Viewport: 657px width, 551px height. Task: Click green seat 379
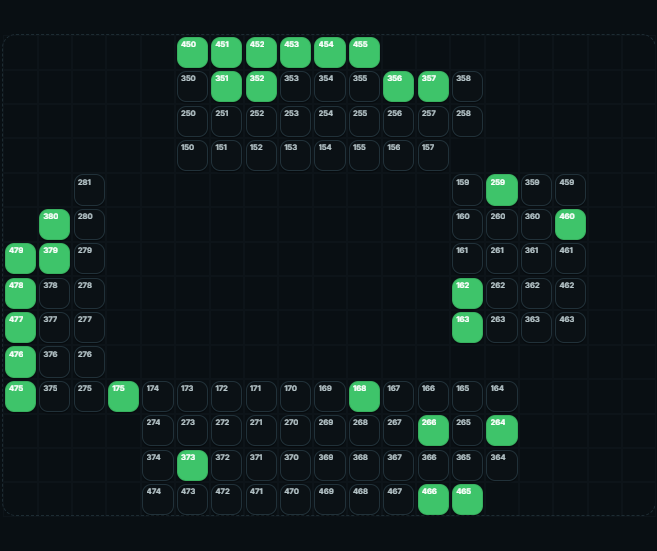[54, 259]
